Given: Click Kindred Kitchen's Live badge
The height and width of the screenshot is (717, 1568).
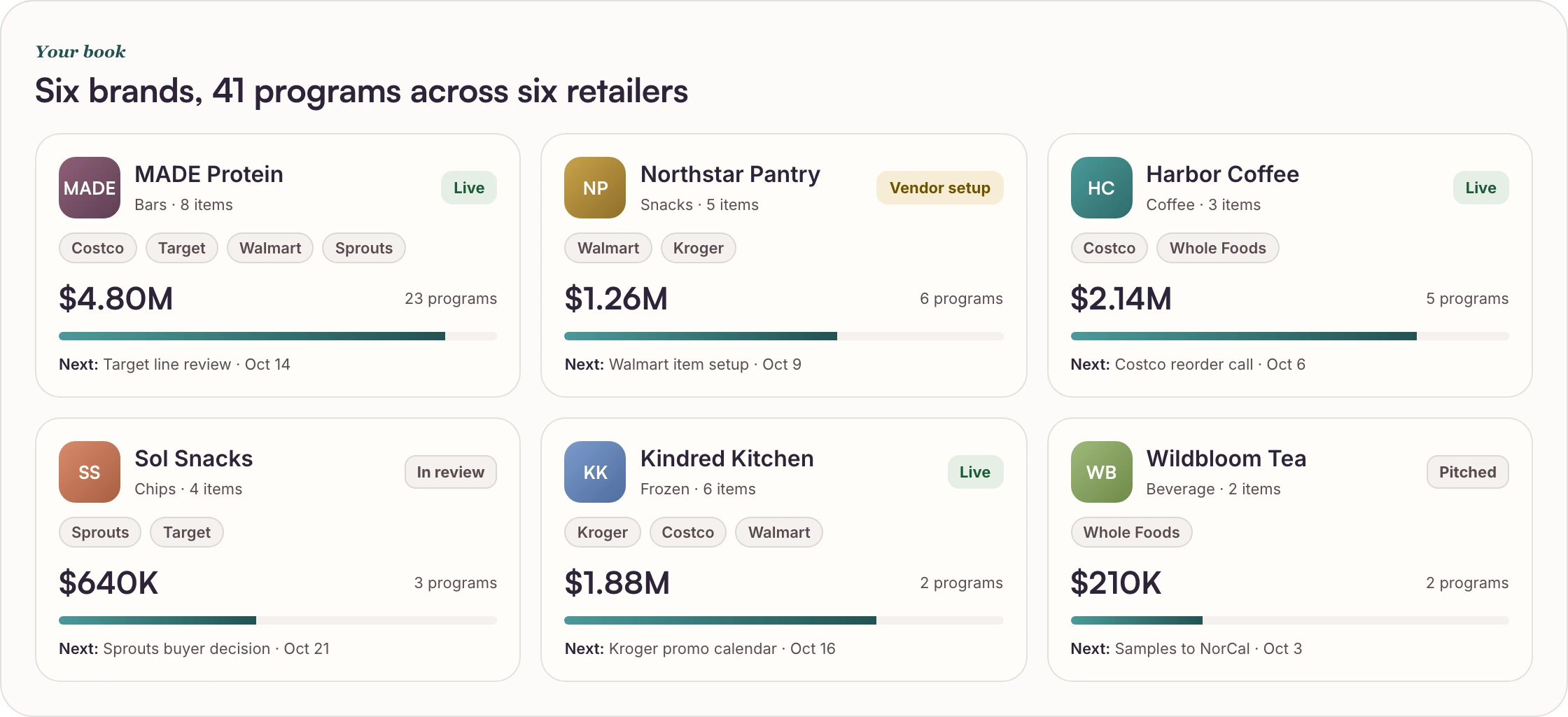Looking at the screenshot, I should click(x=975, y=472).
